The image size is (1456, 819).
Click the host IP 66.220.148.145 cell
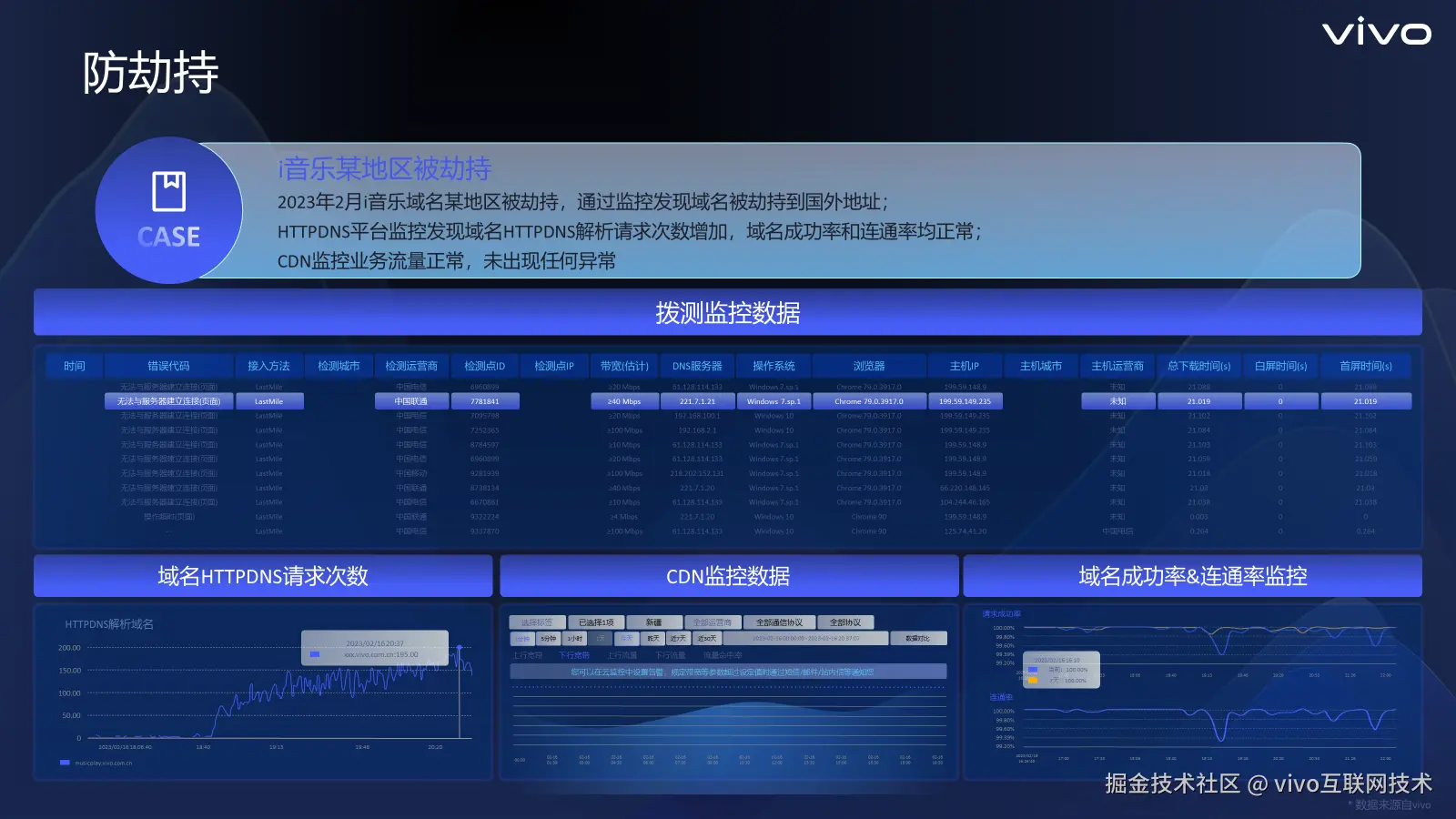coord(965,488)
